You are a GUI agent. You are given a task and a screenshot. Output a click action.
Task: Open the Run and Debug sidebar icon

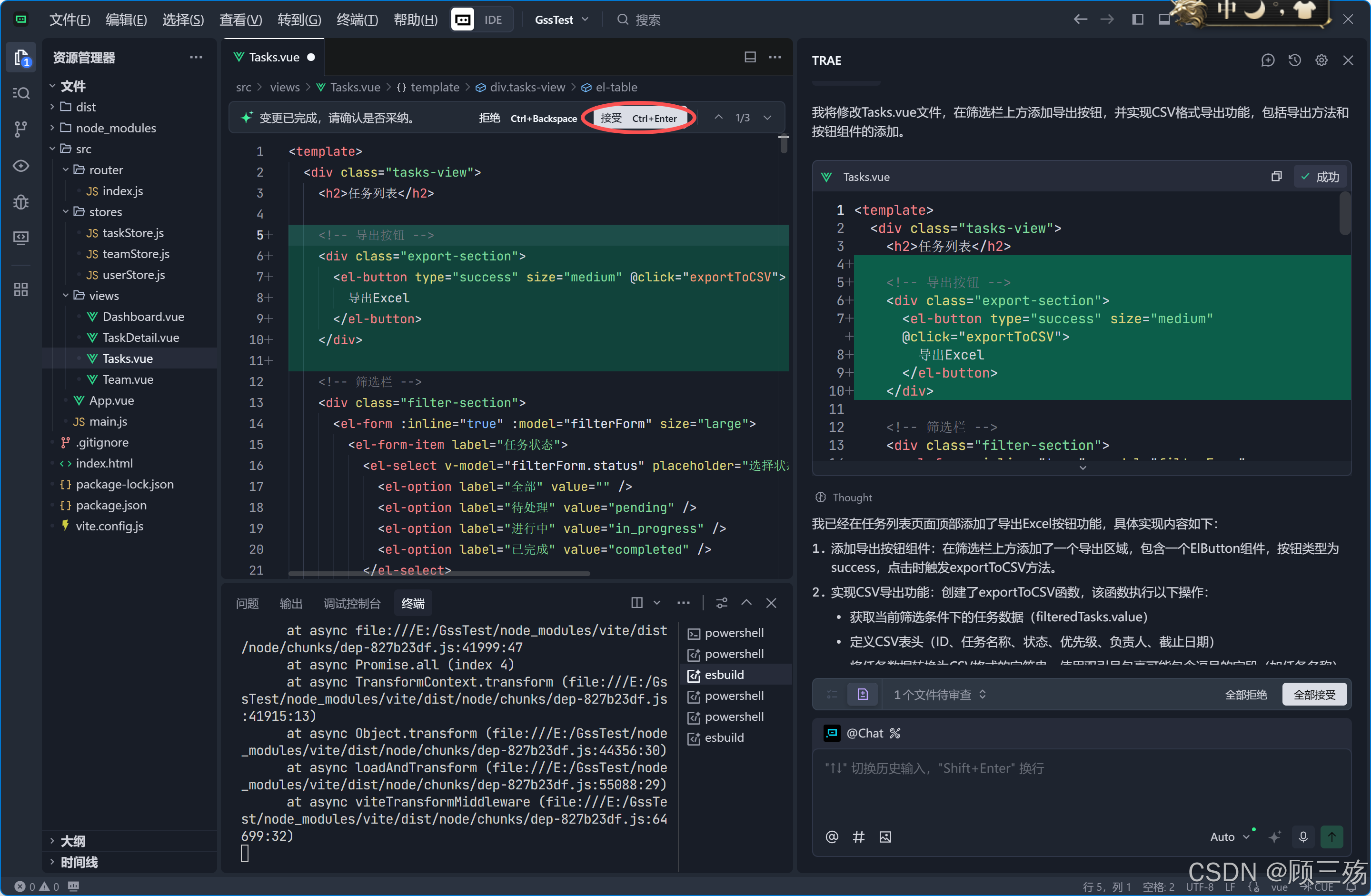(x=21, y=202)
